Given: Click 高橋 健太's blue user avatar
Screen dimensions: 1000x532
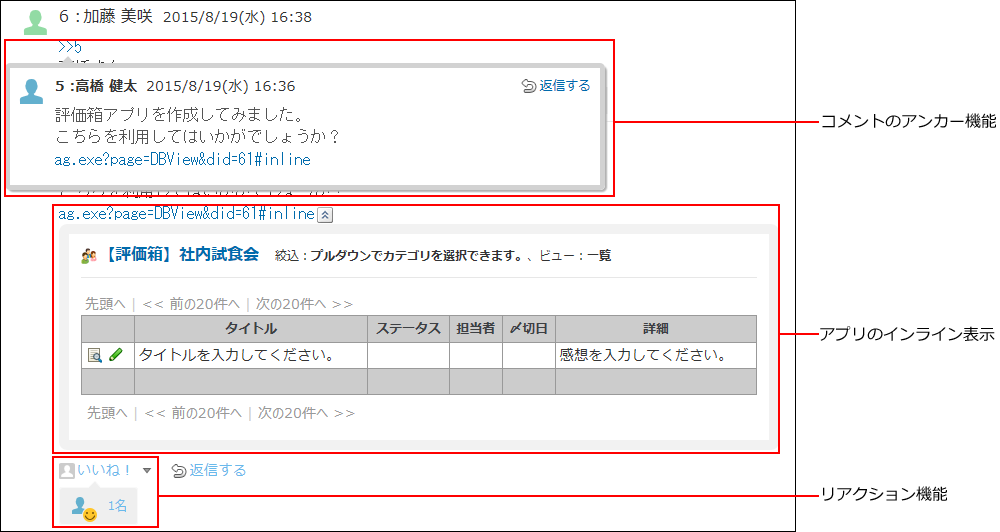Looking at the screenshot, I should [31, 91].
